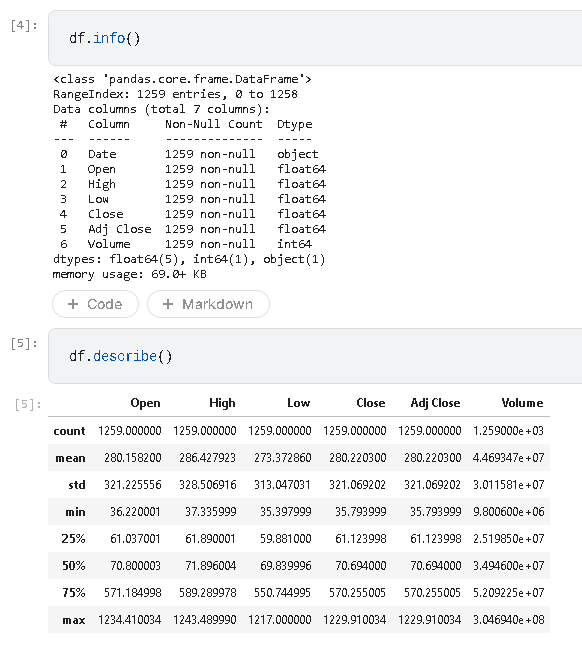Click the Low column header in describe table
Viewport: 582px width, 662px height.
pyautogui.click(x=298, y=403)
